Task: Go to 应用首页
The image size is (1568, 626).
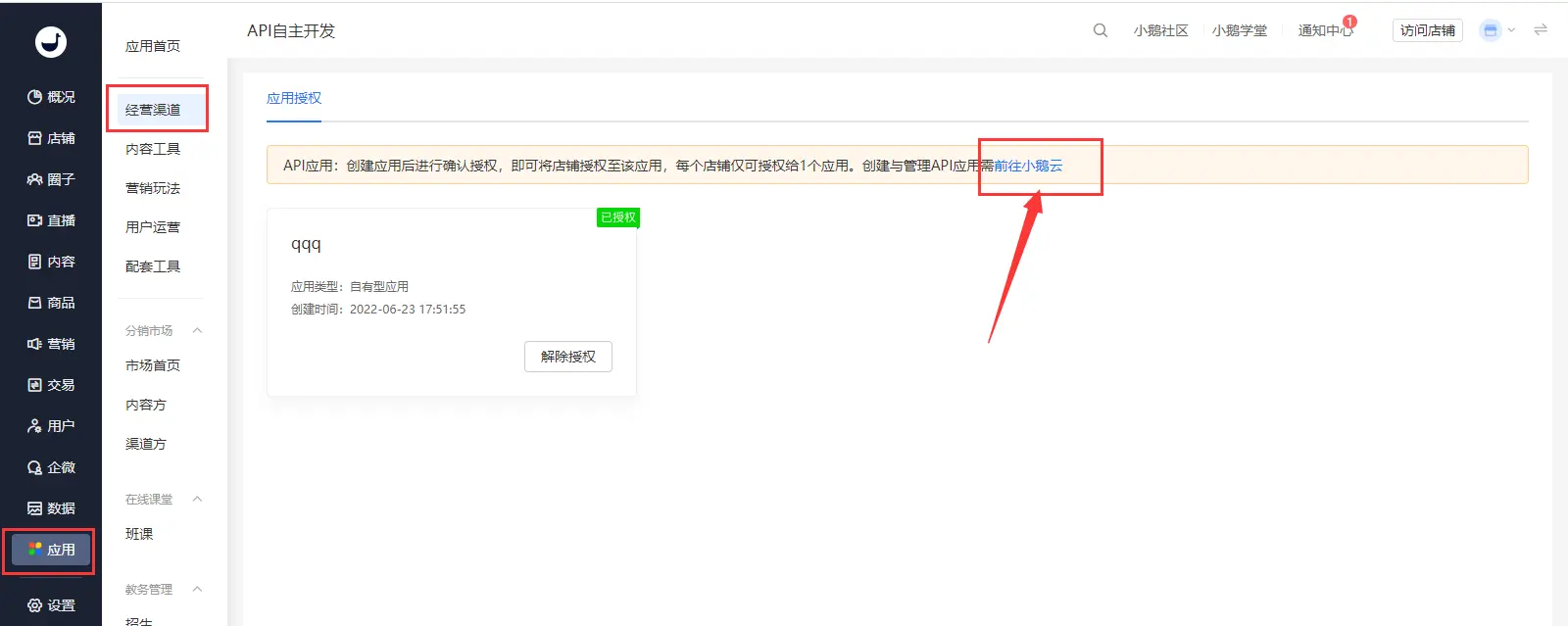Action: coord(153,46)
